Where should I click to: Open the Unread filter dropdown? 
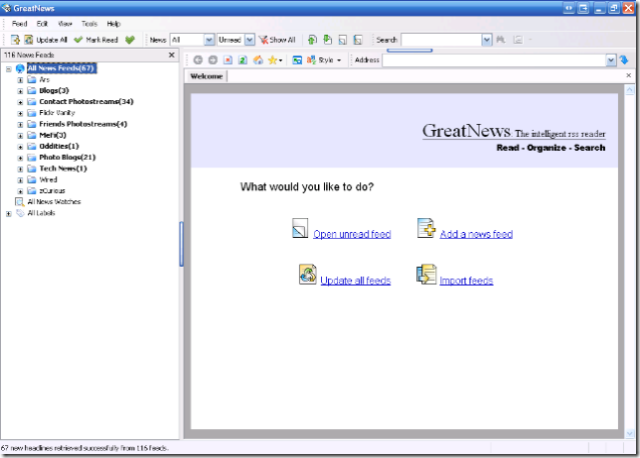249,40
